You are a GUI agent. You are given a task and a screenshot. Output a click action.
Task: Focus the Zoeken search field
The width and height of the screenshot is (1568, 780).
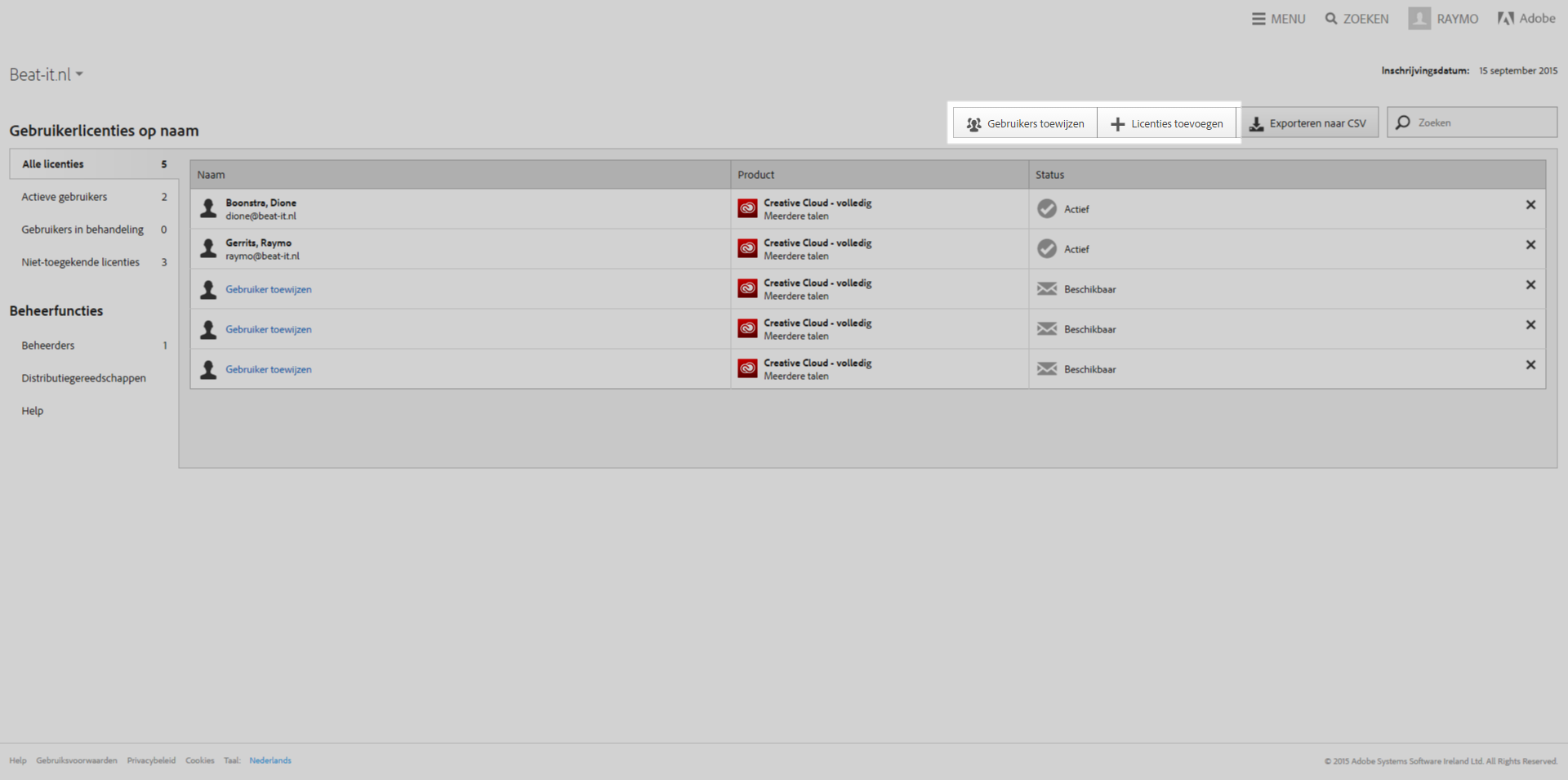click(1472, 123)
